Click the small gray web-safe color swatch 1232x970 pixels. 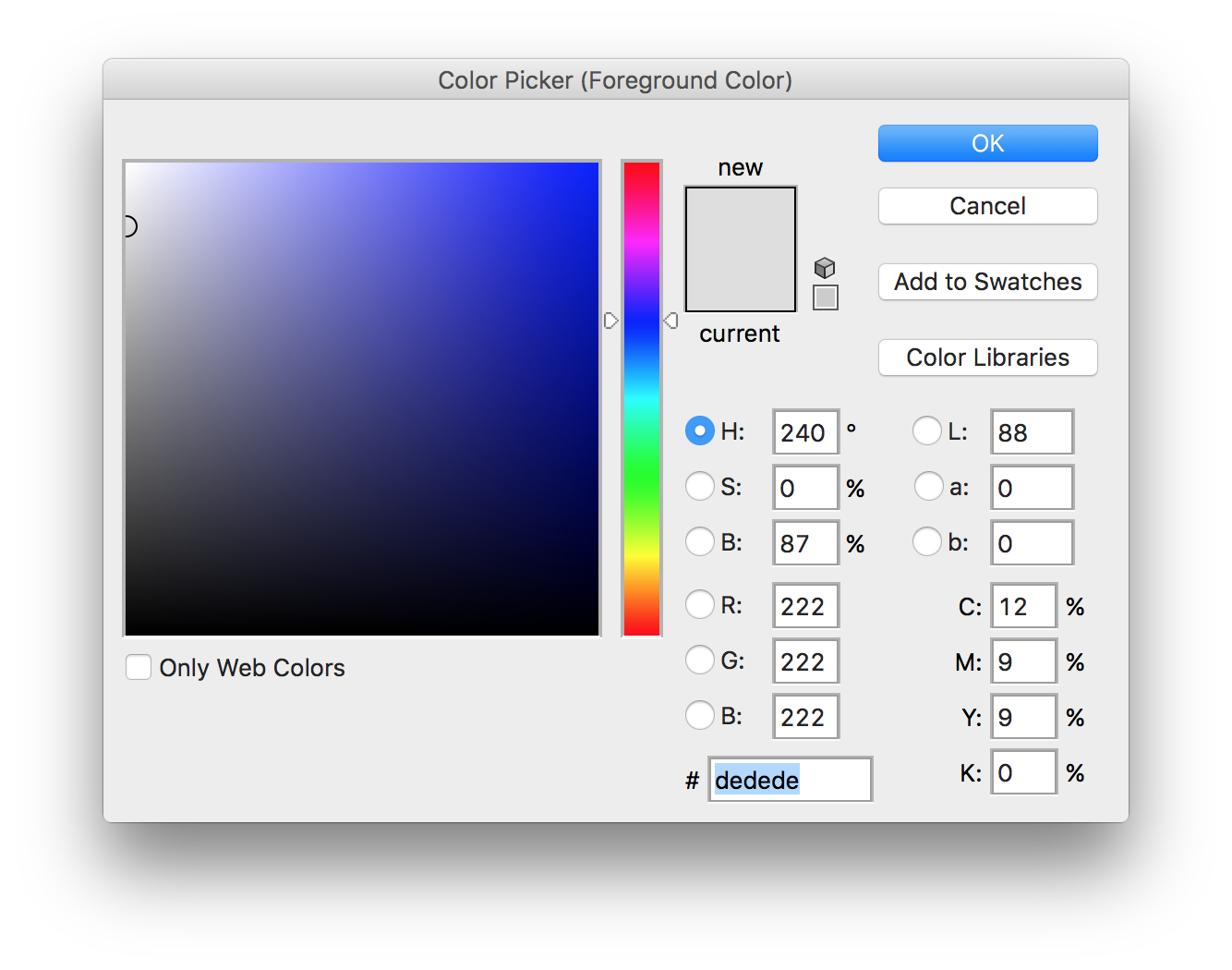826,297
